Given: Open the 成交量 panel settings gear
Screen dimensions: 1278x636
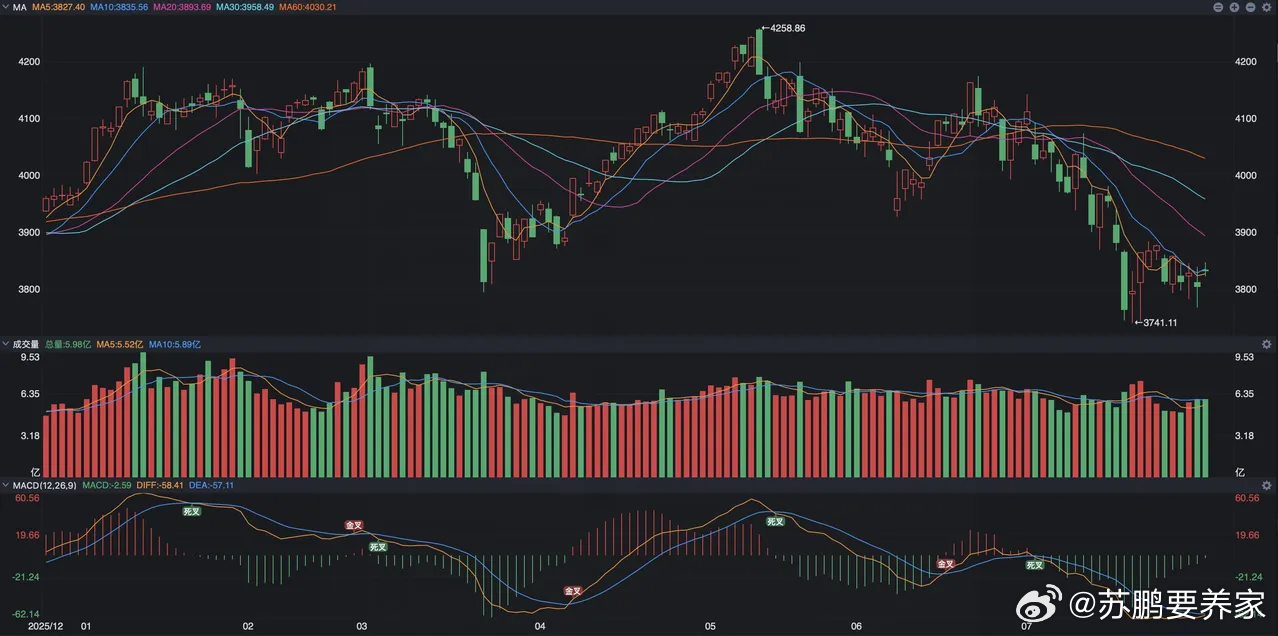Looking at the screenshot, I should click(1267, 344).
